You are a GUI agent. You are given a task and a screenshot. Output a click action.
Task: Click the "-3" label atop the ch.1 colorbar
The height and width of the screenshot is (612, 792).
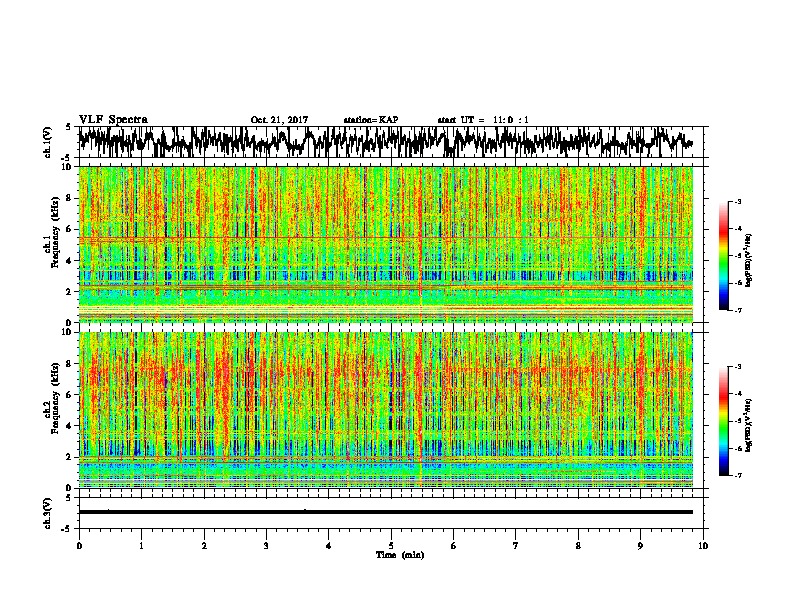coord(737,201)
